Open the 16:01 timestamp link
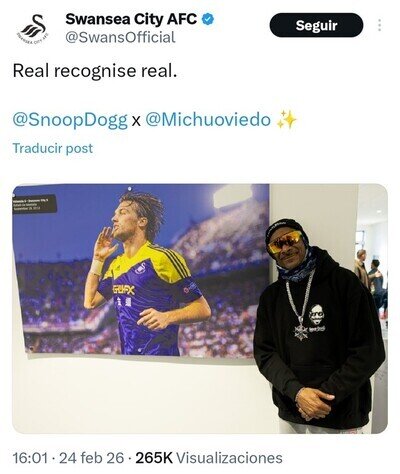Viewport: 400px width, 474px height. click(30, 458)
